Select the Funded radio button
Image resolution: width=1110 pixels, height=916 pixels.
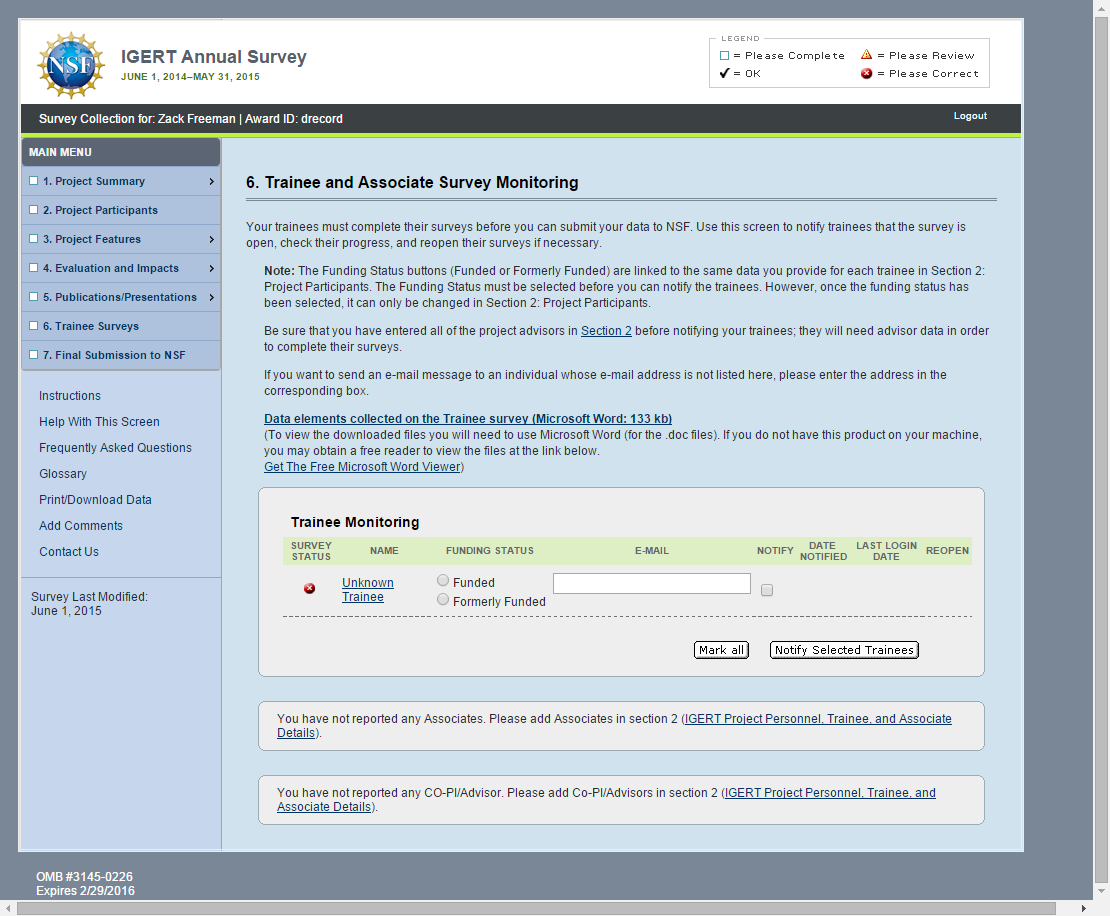click(x=443, y=580)
